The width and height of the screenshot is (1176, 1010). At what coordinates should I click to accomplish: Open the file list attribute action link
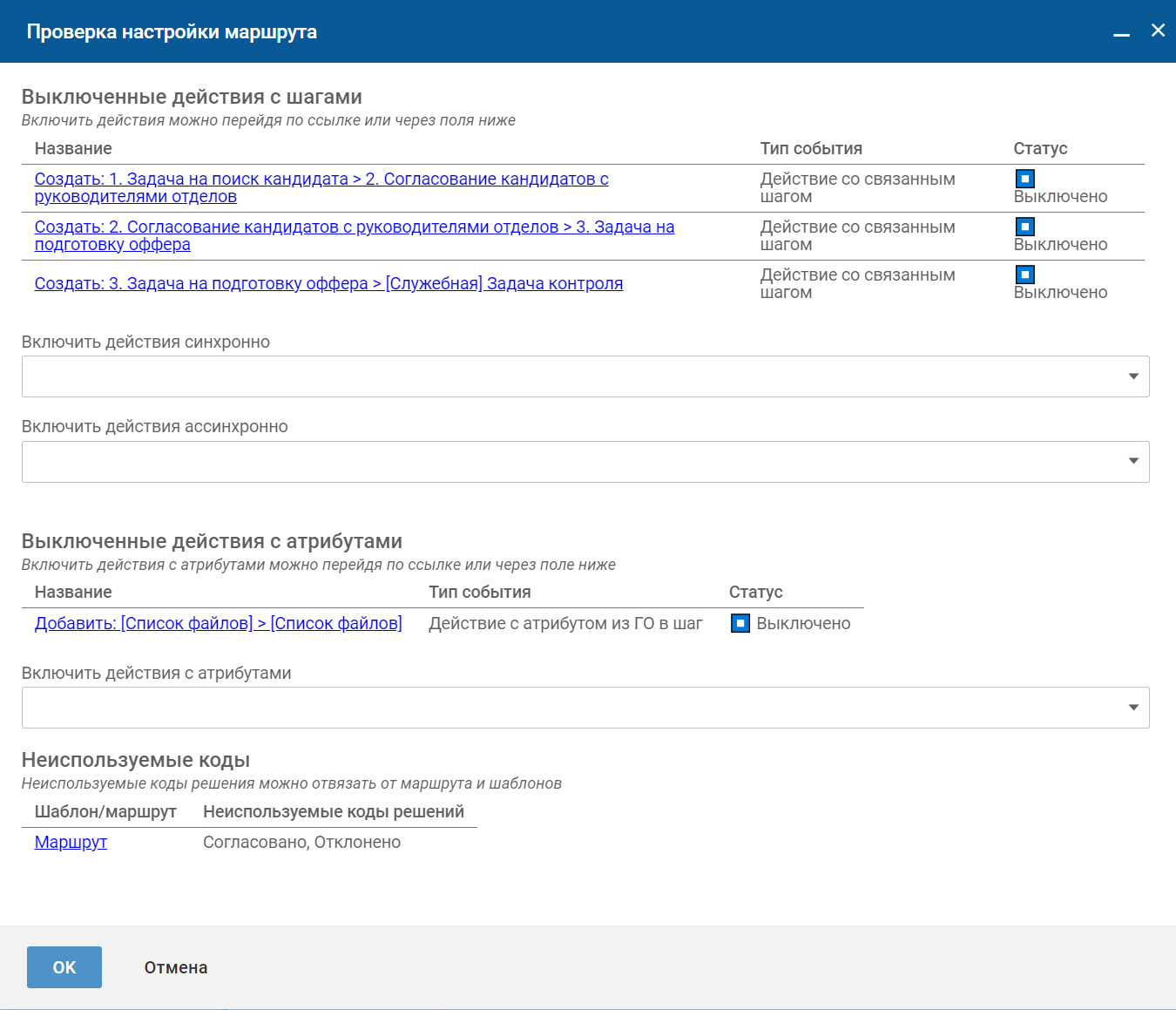coord(218,623)
